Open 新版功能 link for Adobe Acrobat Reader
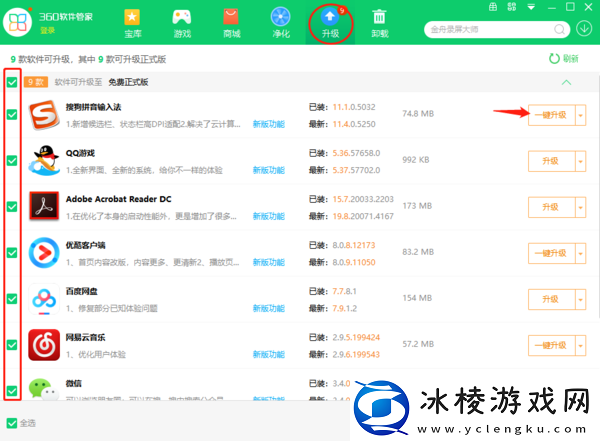 (269, 216)
